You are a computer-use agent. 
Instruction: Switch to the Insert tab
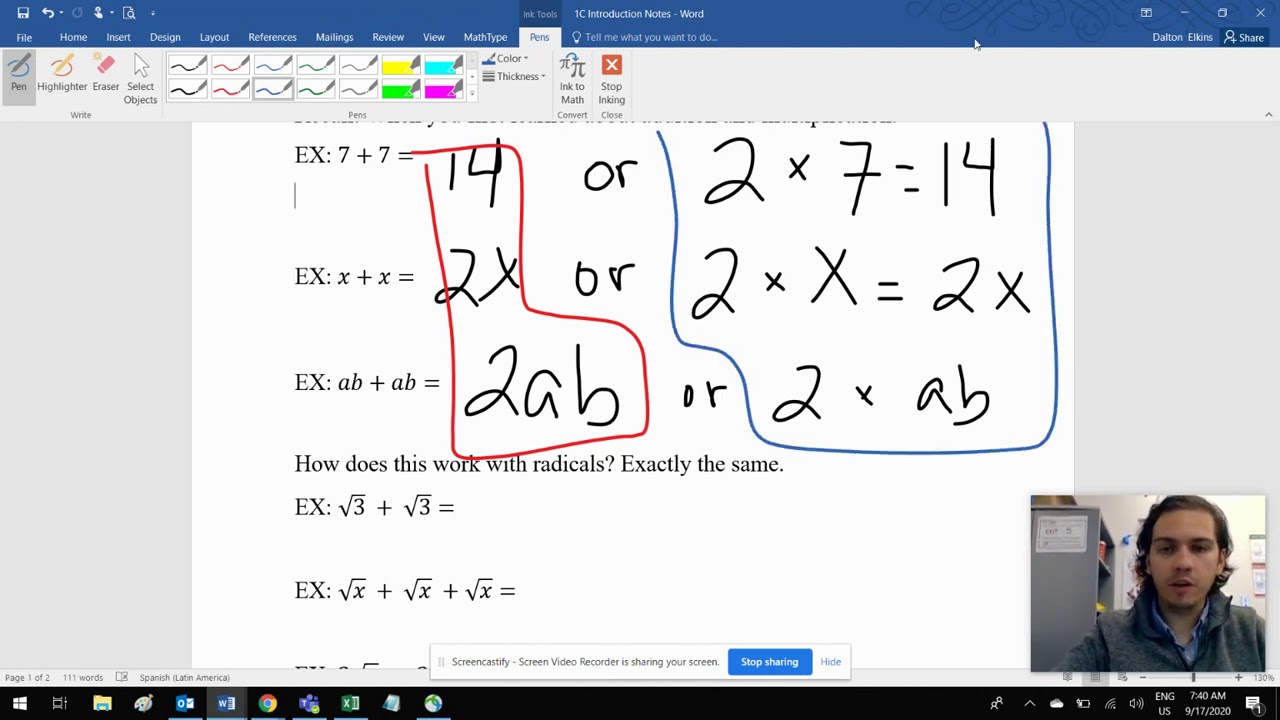pyautogui.click(x=118, y=37)
